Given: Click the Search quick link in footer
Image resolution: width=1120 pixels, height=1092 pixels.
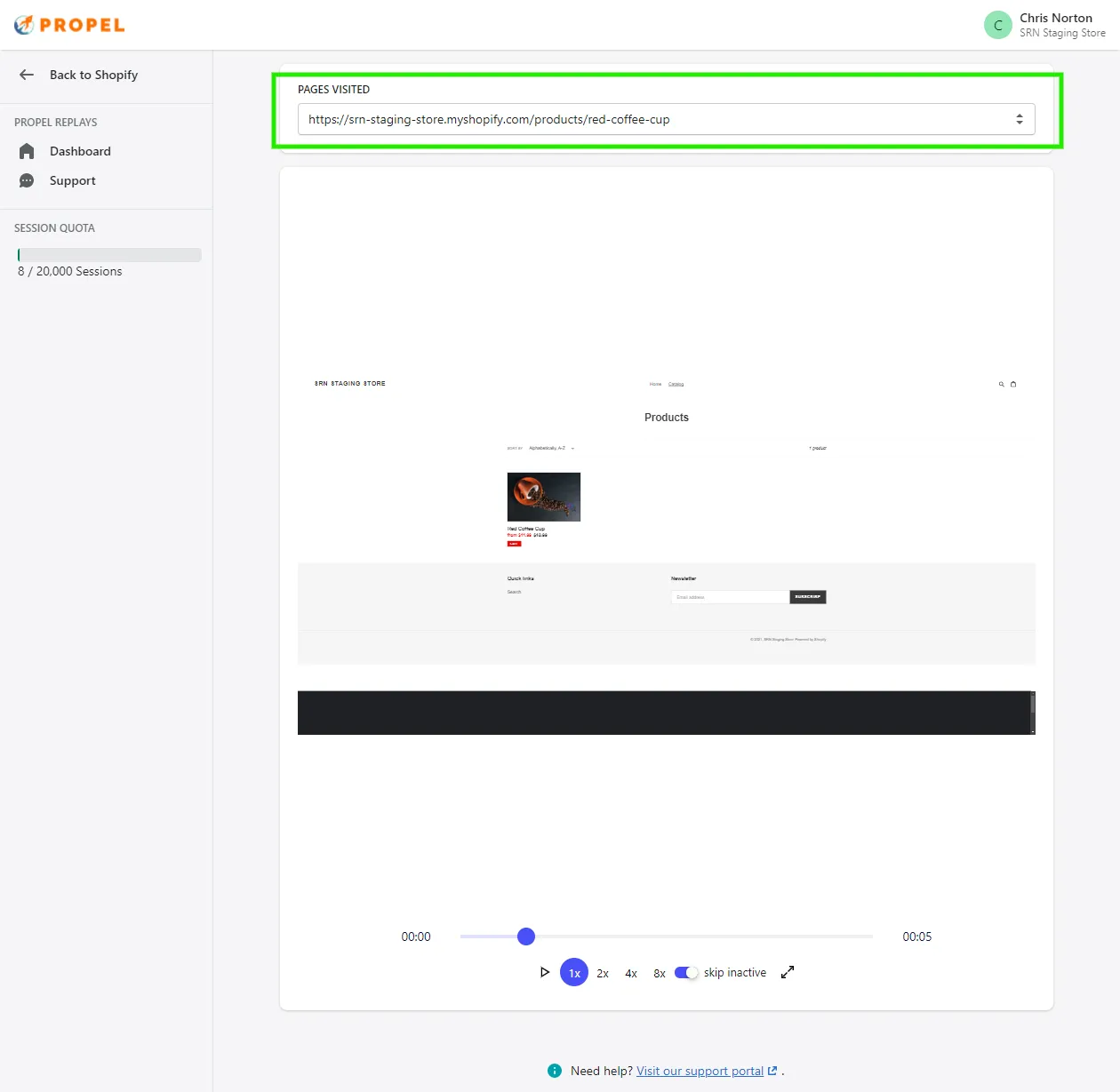Looking at the screenshot, I should coord(515,592).
